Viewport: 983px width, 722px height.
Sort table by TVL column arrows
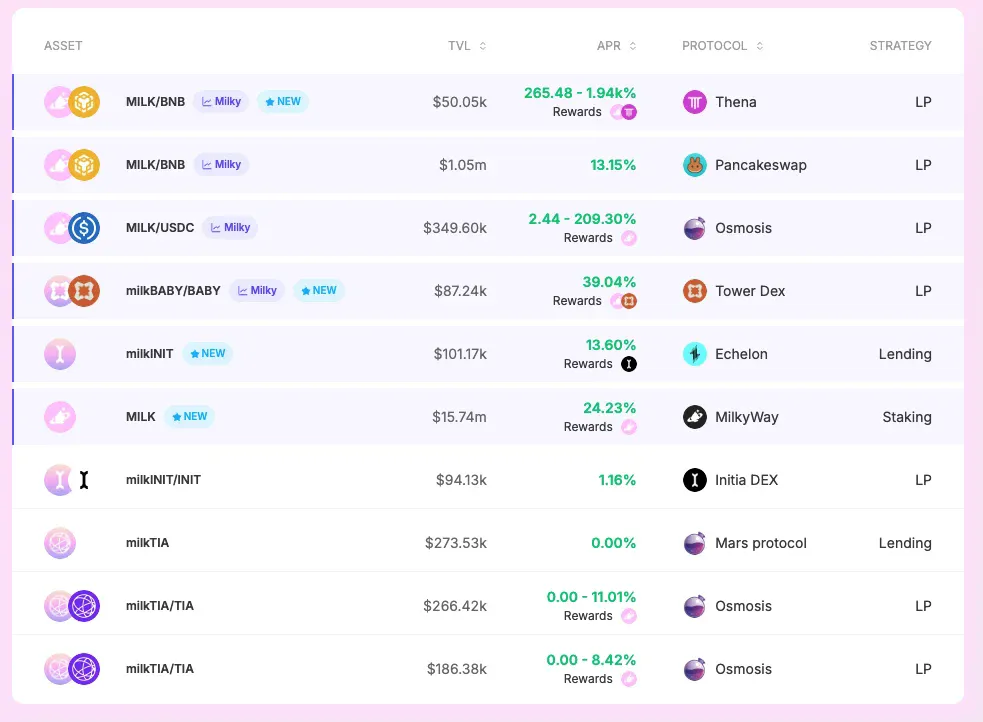[x=483, y=46]
